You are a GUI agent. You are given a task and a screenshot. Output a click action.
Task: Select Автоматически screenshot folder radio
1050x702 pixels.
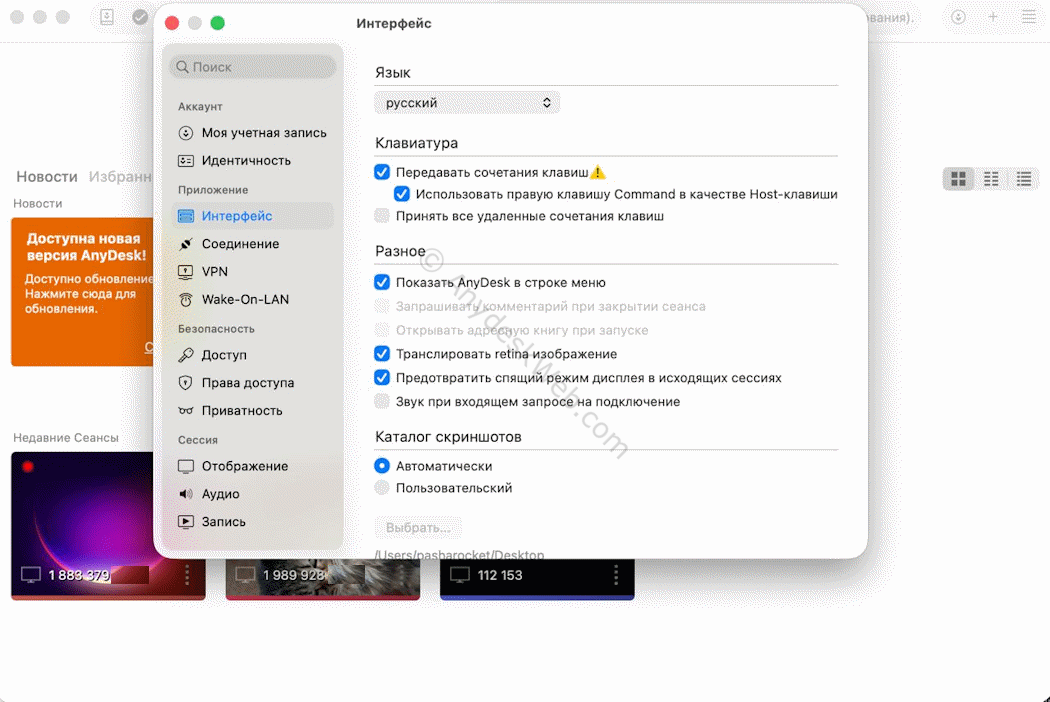tap(382, 466)
